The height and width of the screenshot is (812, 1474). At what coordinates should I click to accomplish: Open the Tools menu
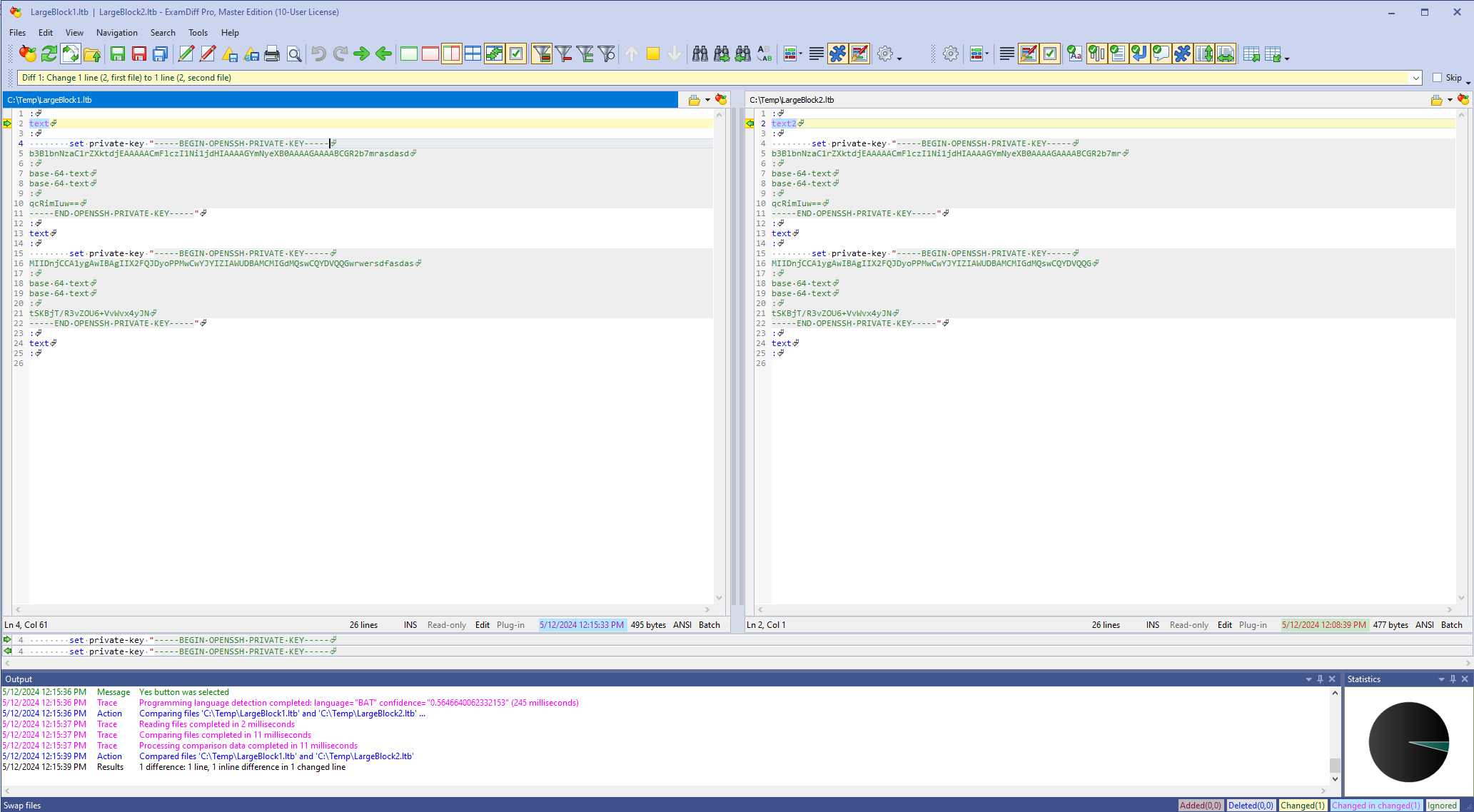click(x=198, y=33)
